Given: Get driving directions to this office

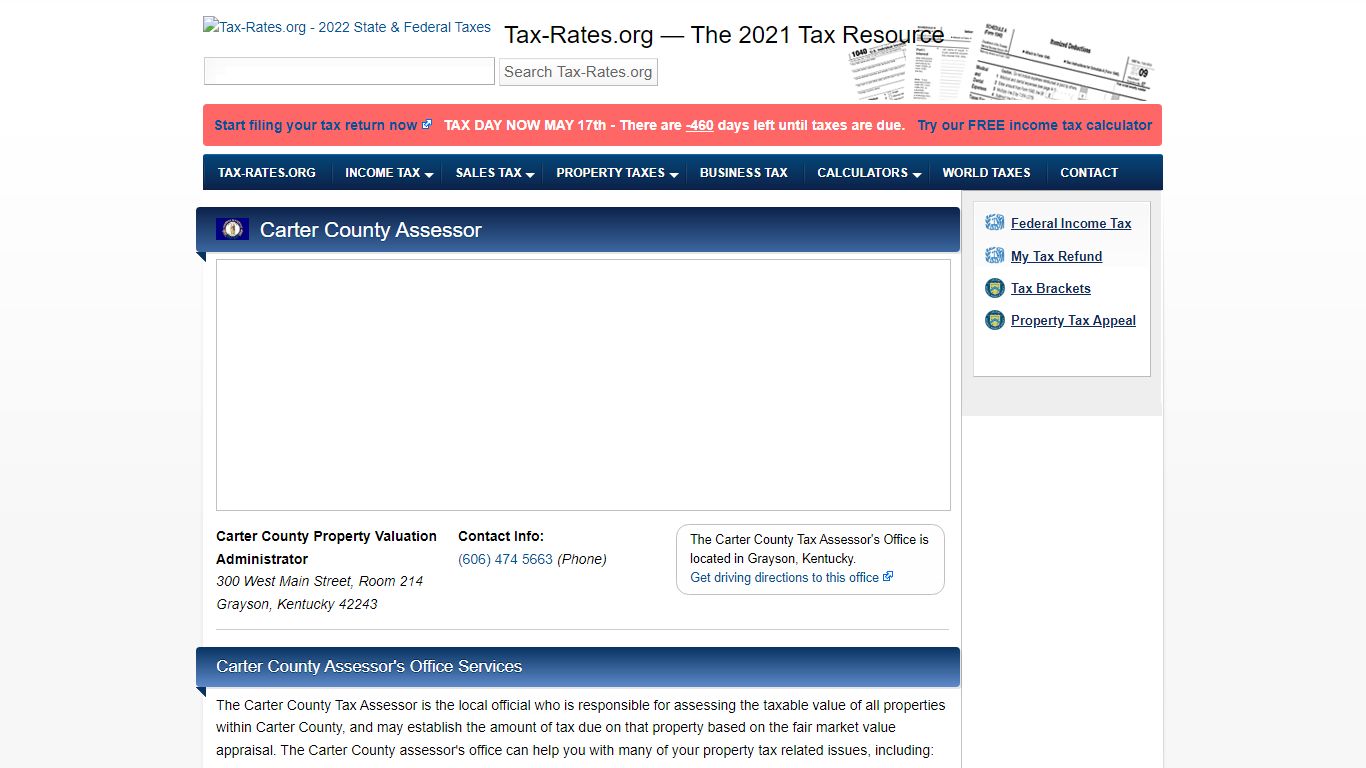Looking at the screenshot, I should pyautogui.click(x=785, y=577).
